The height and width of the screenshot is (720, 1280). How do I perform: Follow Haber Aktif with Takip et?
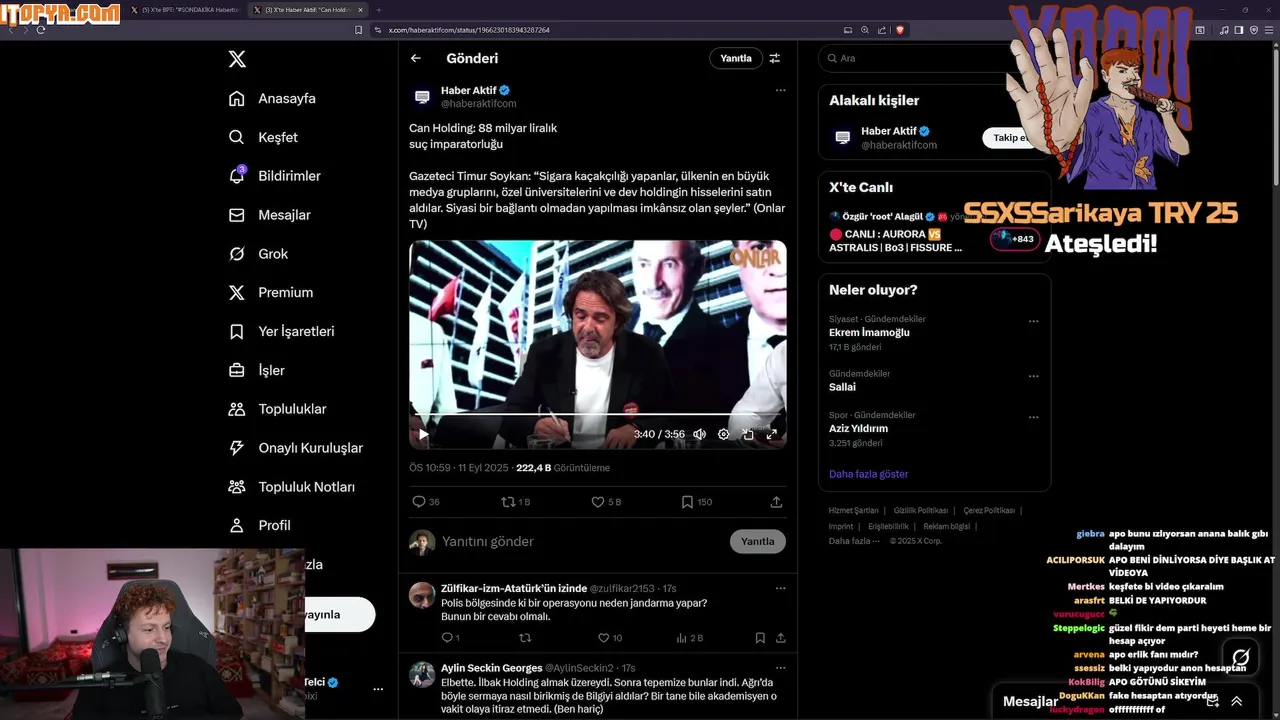tap(1009, 138)
